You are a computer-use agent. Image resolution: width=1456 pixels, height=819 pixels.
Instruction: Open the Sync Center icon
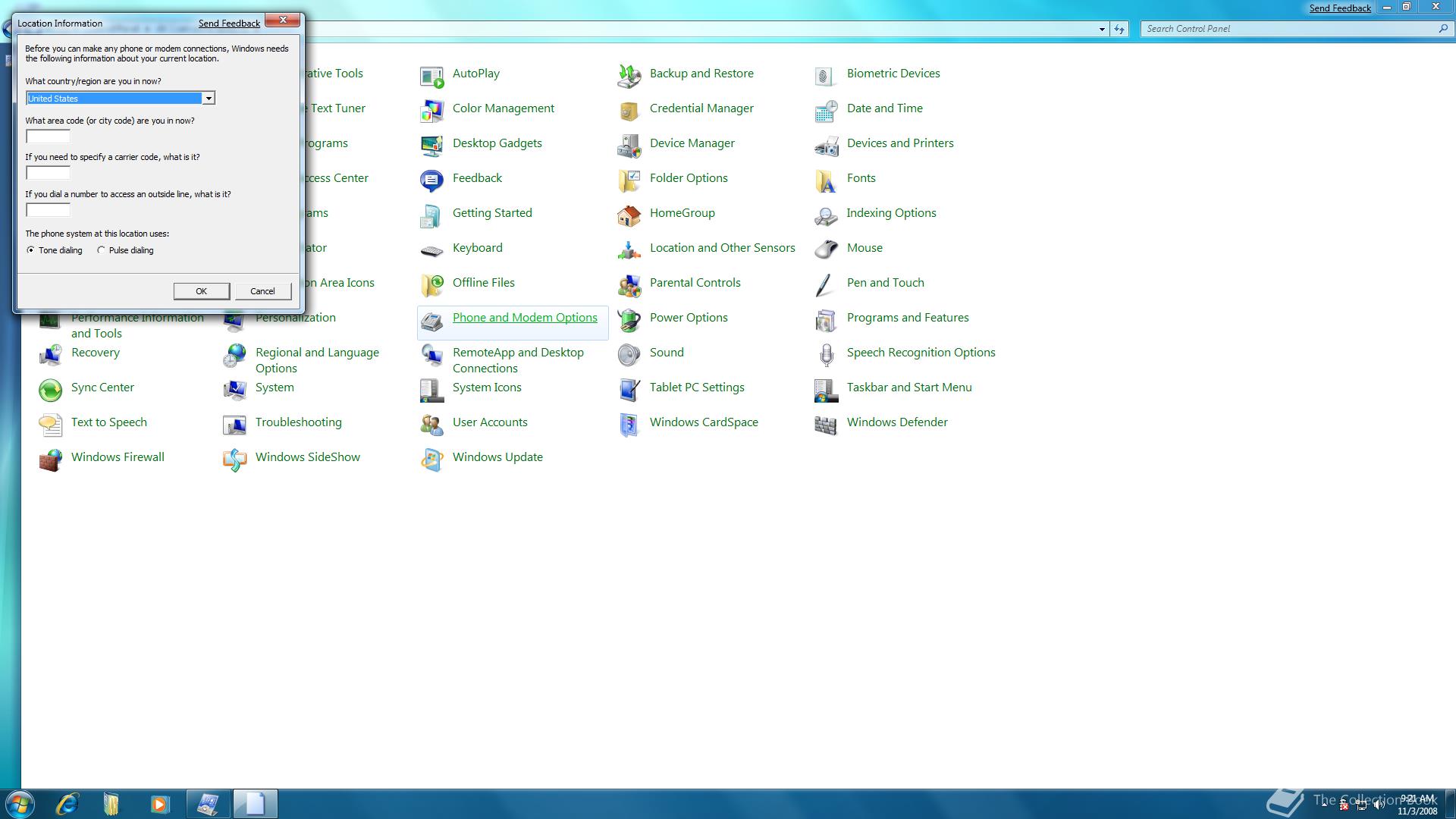(50, 390)
